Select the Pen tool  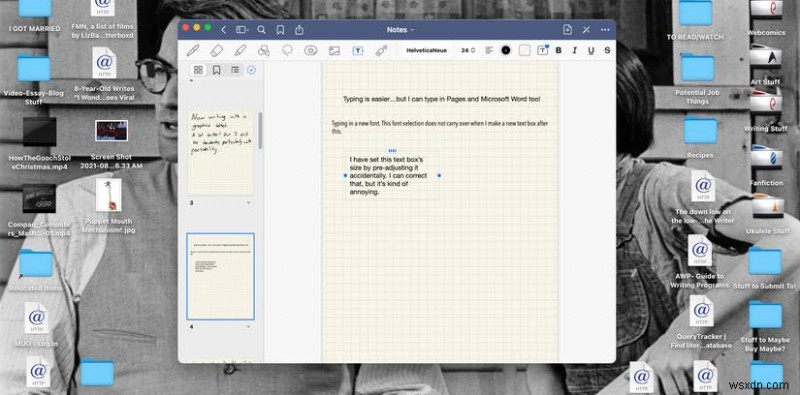click(x=192, y=51)
